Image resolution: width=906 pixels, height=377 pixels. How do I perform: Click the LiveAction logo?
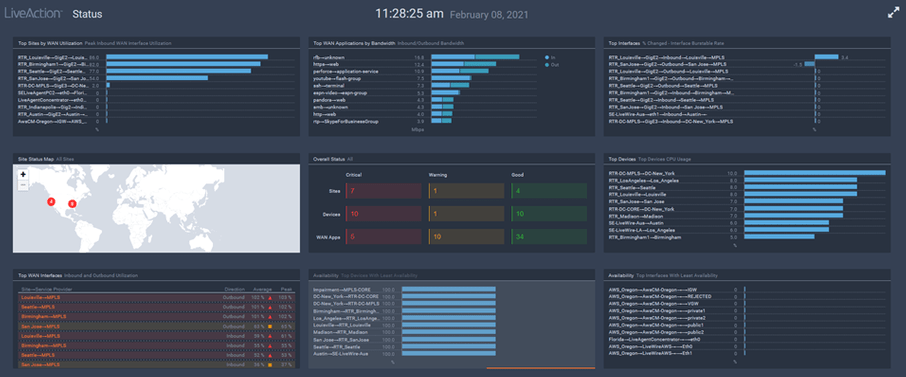(x=33, y=14)
